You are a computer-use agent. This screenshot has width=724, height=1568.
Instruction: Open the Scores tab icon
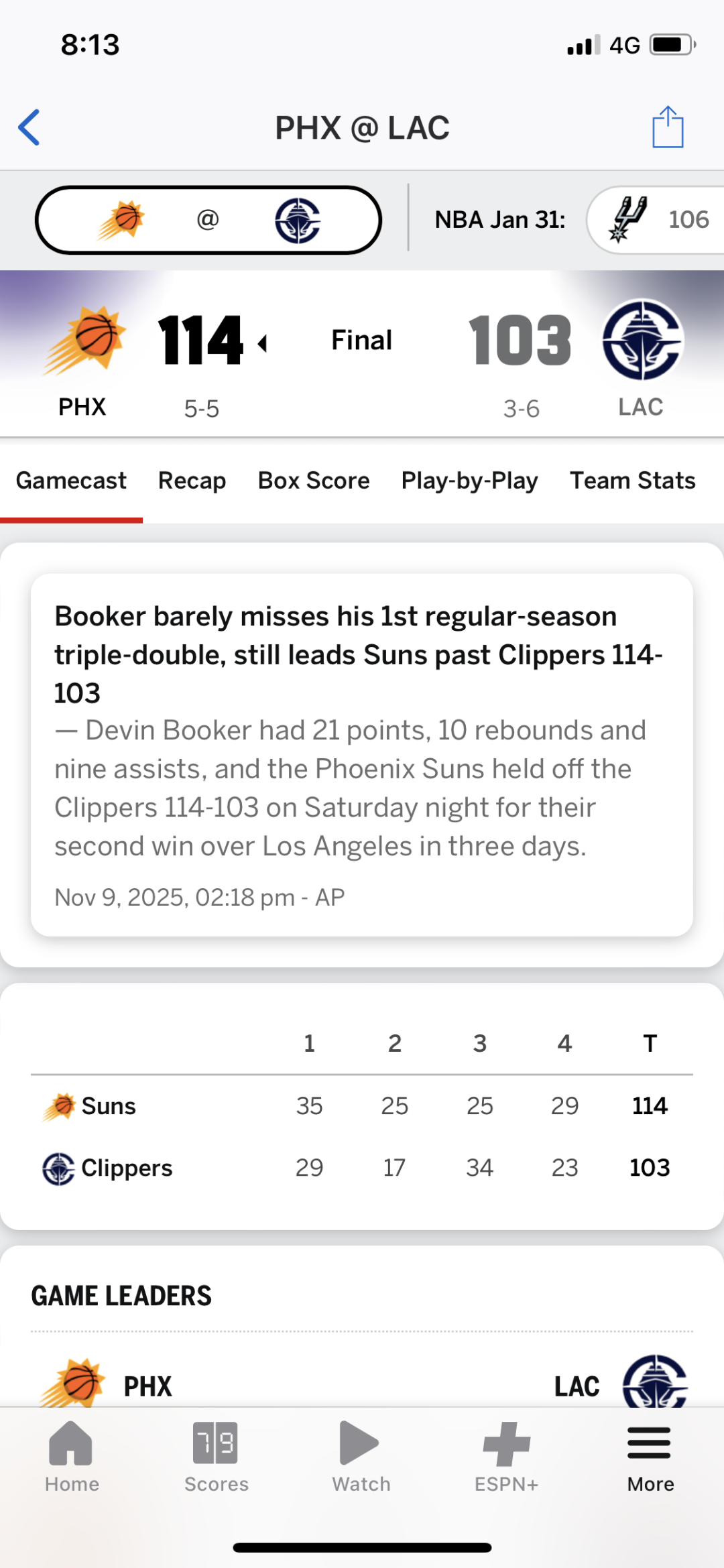point(216,1456)
